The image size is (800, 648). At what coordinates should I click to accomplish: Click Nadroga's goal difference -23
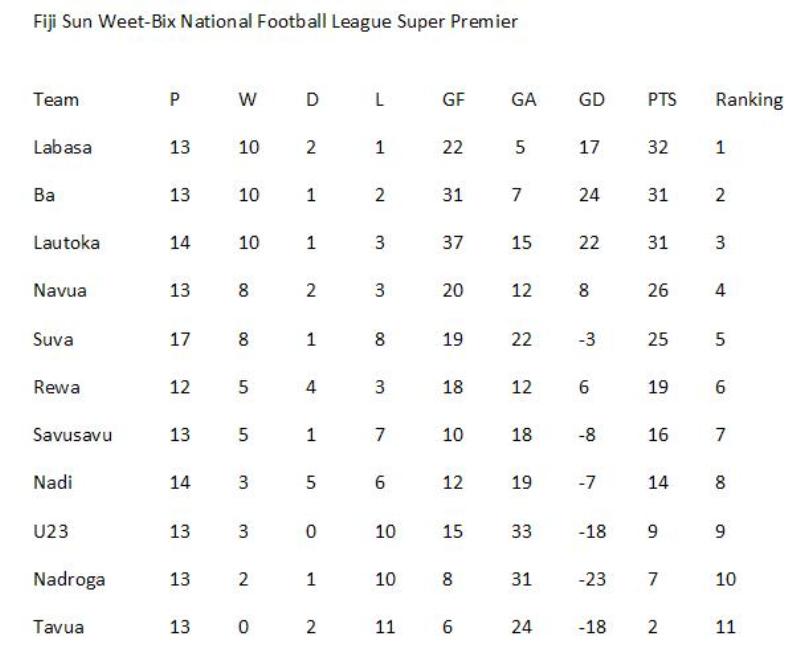[x=592, y=579]
